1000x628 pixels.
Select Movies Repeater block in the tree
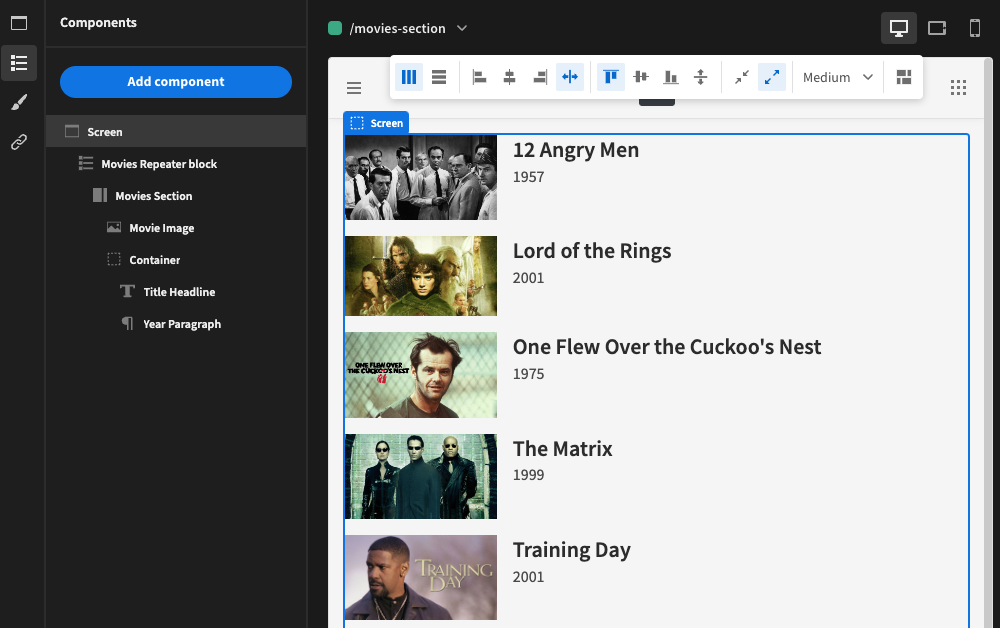coord(158,164)
